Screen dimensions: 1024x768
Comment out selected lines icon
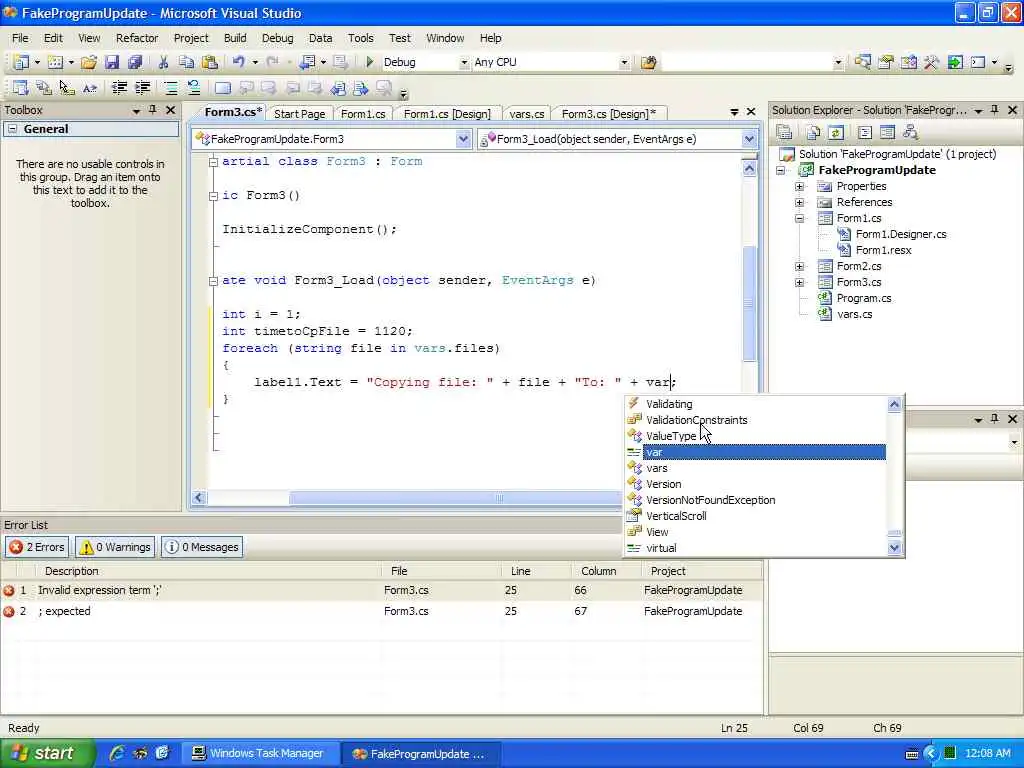tap(170, 88)
